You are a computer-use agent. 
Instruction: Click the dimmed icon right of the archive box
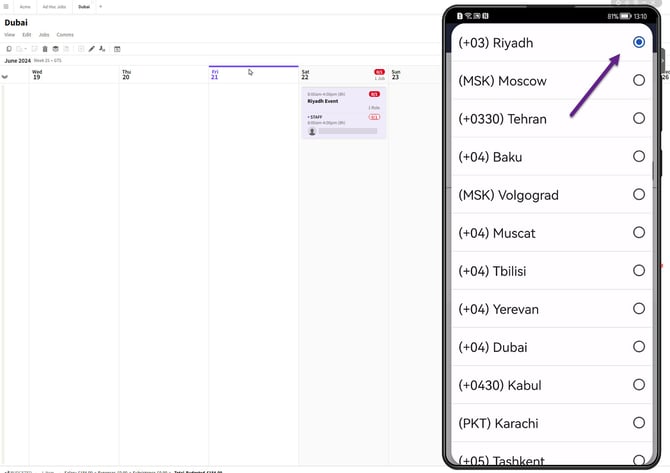point(66,49)
